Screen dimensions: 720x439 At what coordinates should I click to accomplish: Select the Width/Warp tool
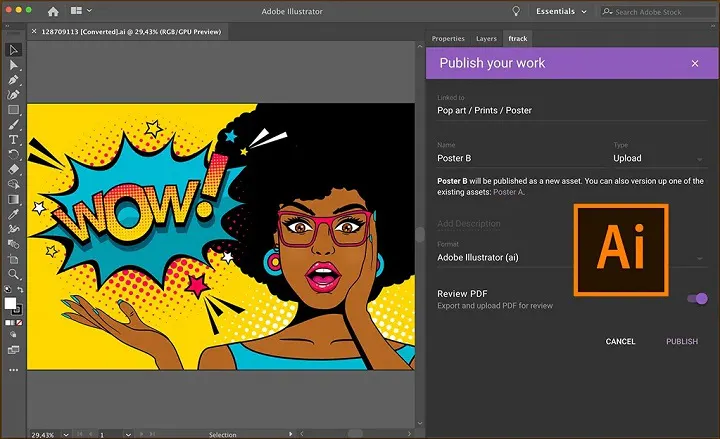tap(13, 229)
